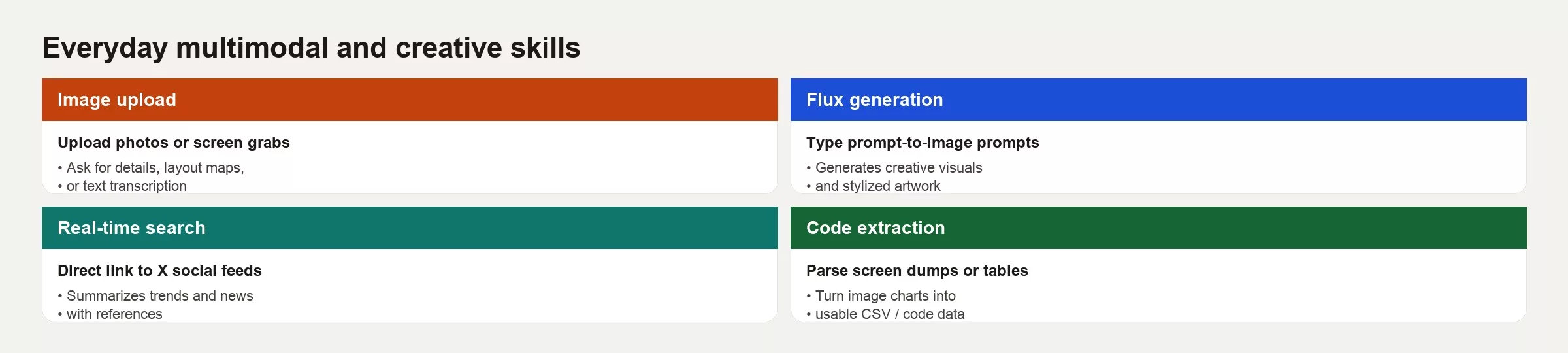The height and width of the screenshot is (353, 1568).
Task: Click 'Upload photos or screen grabs' heading
Action: click(174, 143)
